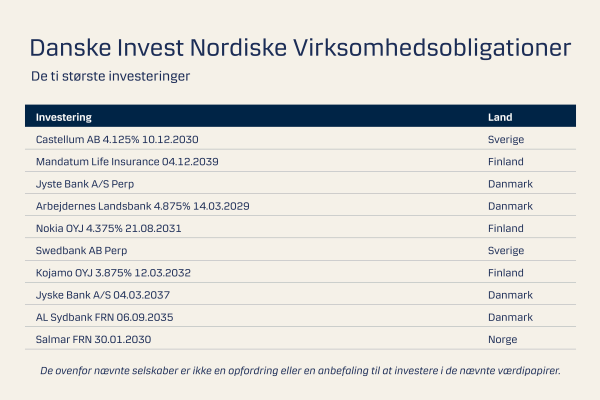Click the Norge country cell
The height and width of the screenshot is (400, 600).
502,340
